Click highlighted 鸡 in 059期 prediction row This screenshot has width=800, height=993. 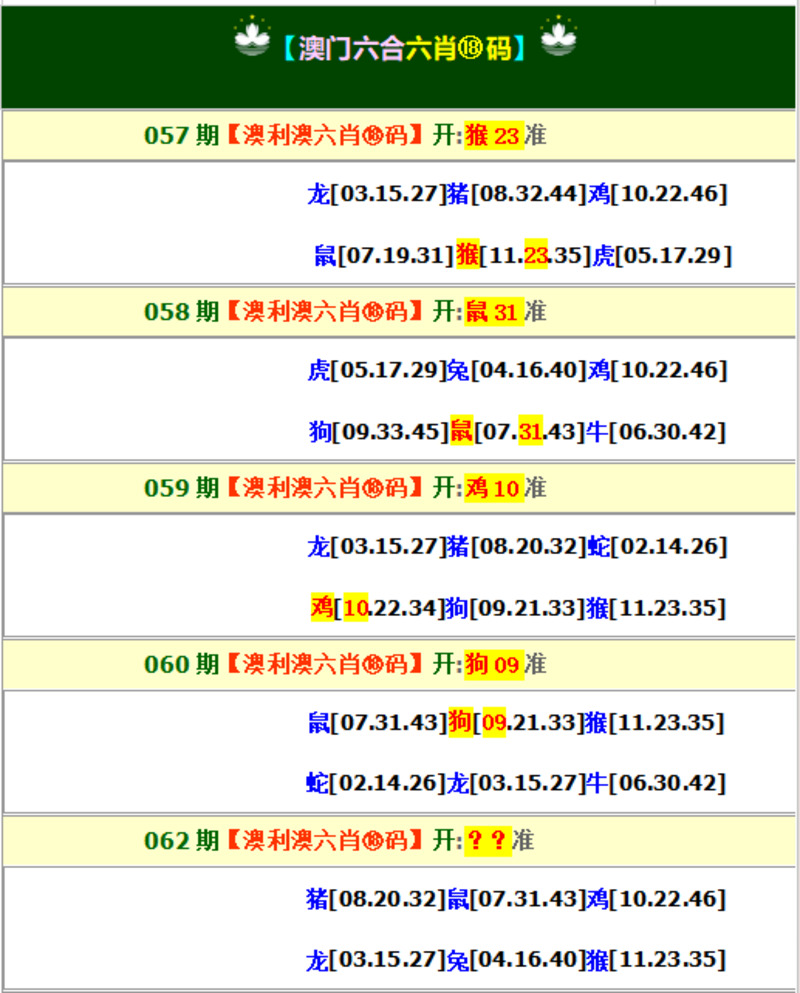pos(322,607)
